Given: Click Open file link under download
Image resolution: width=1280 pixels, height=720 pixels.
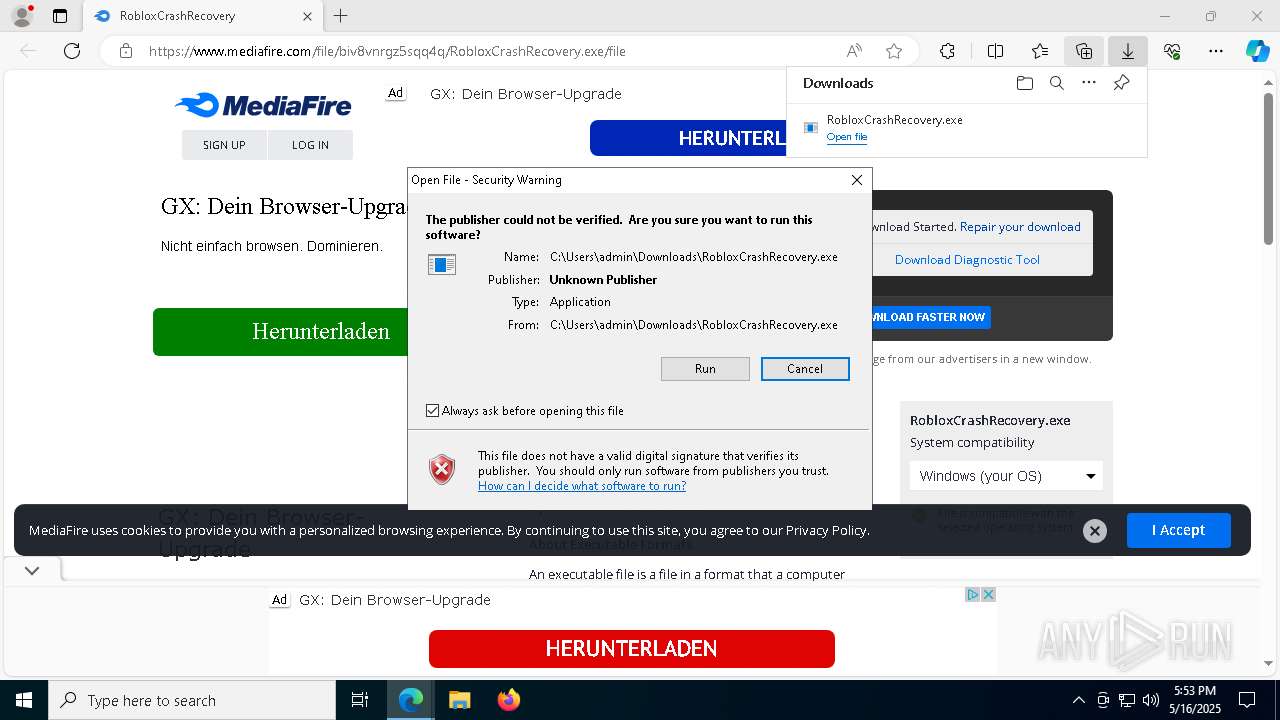Looking at the screenshot, I should coord(847,137).
